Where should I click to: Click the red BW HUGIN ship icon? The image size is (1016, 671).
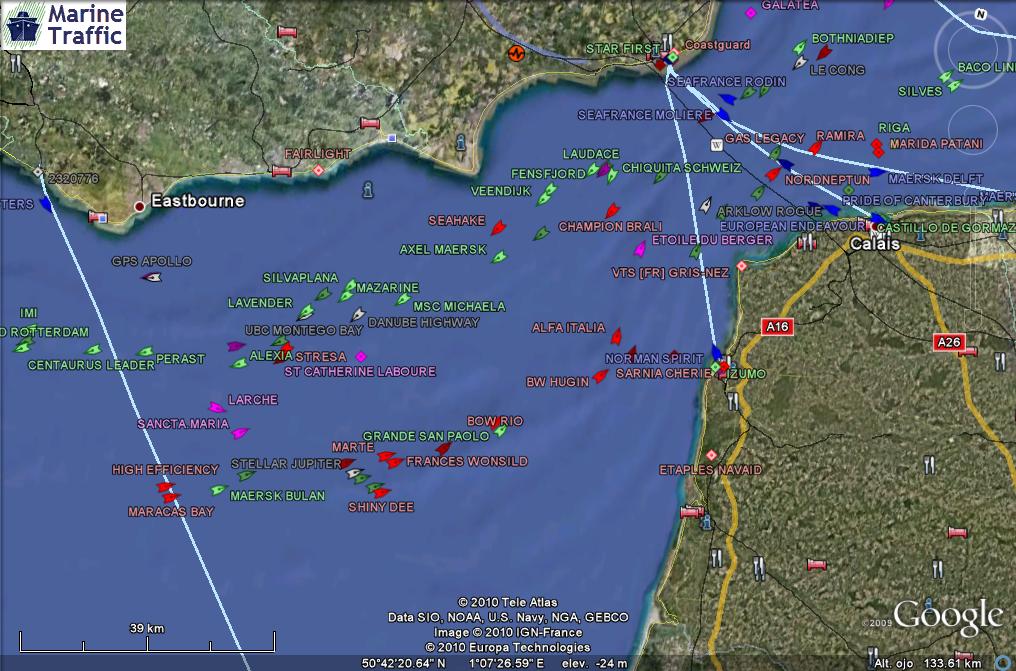click(600, 376)
